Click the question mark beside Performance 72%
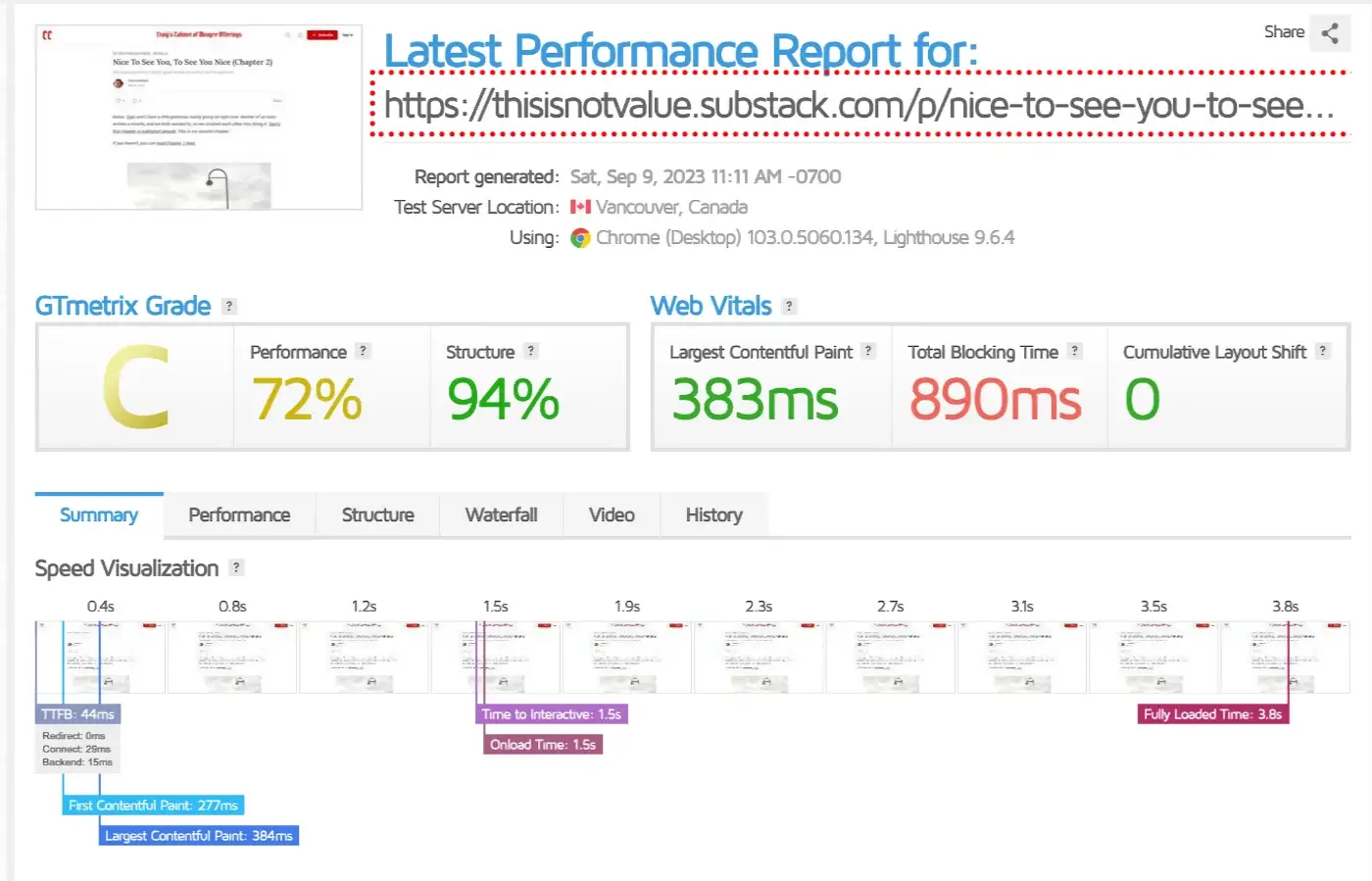 click(363, 350)
